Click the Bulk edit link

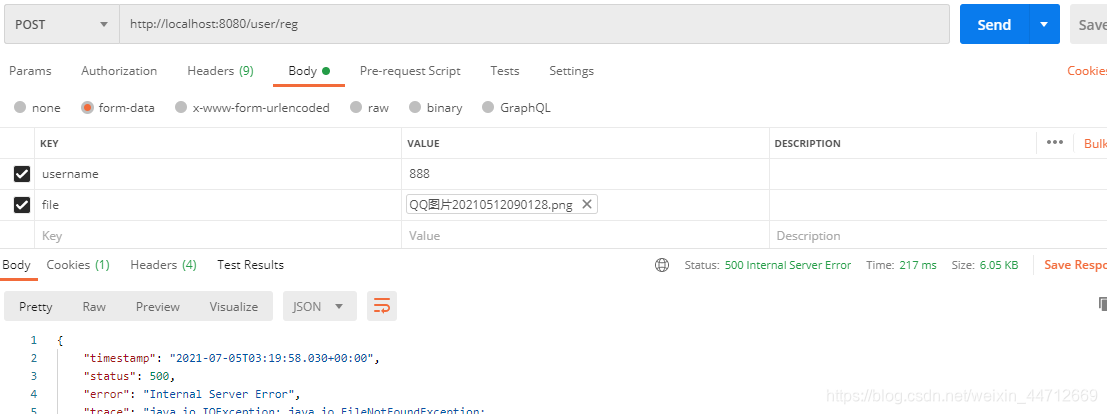(x=1095, y=143)
